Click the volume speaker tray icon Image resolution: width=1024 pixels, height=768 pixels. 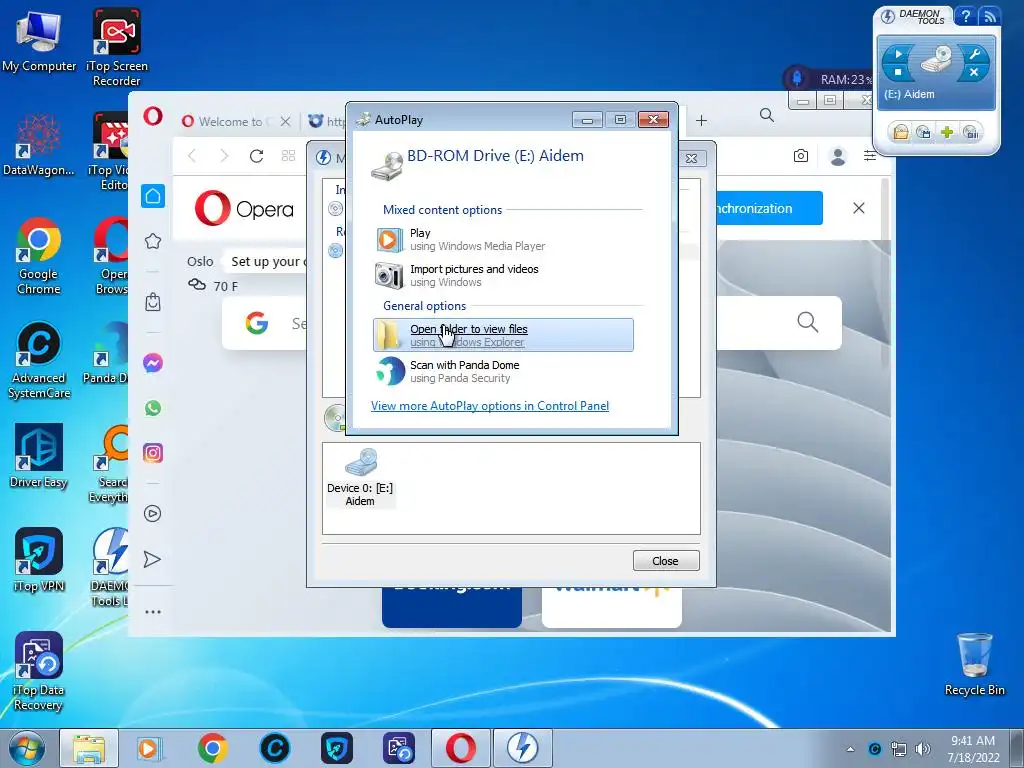pos(923,749)
